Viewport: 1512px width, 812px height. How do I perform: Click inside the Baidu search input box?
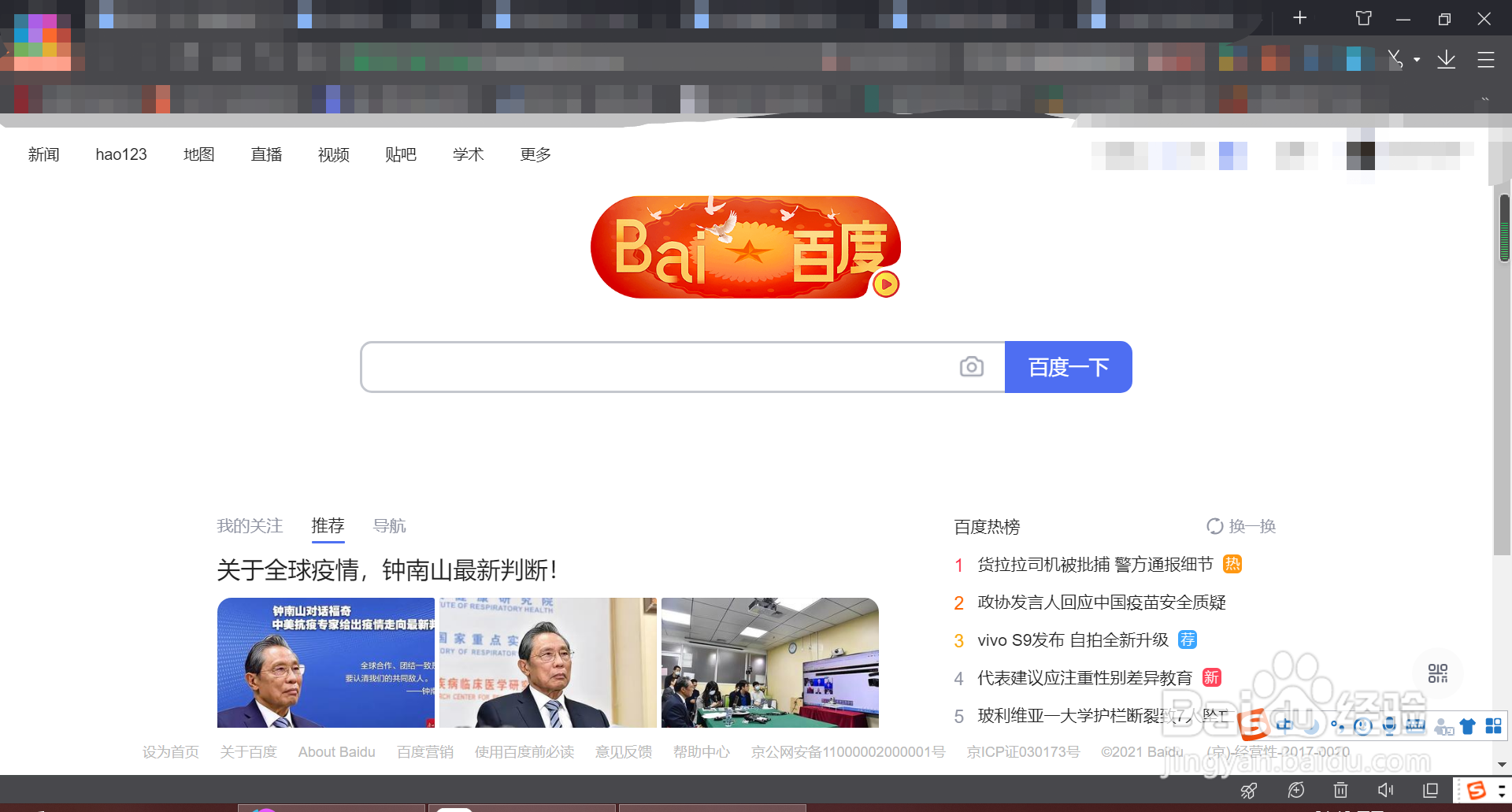pyautogui.click(x=669, y=367)
